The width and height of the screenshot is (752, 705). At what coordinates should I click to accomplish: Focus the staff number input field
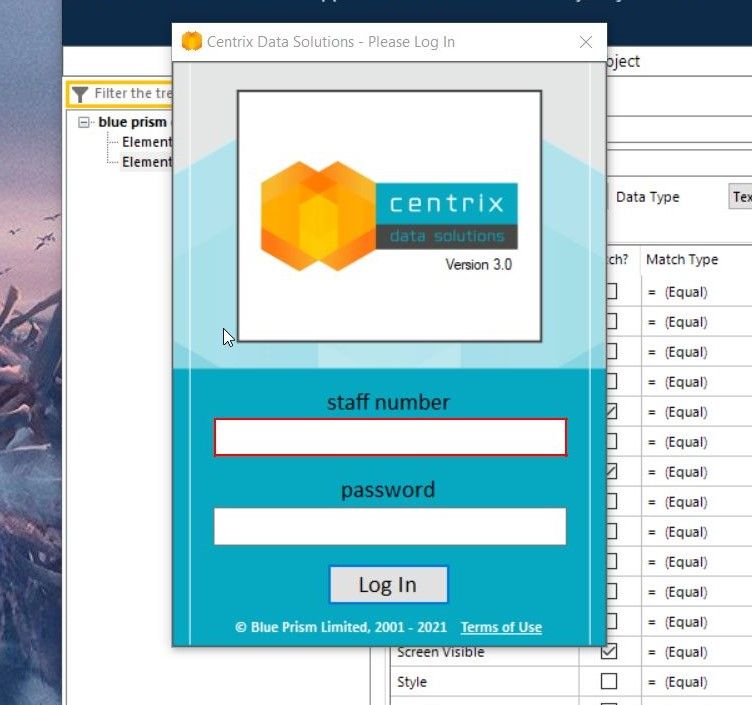(x=390, y=437)
